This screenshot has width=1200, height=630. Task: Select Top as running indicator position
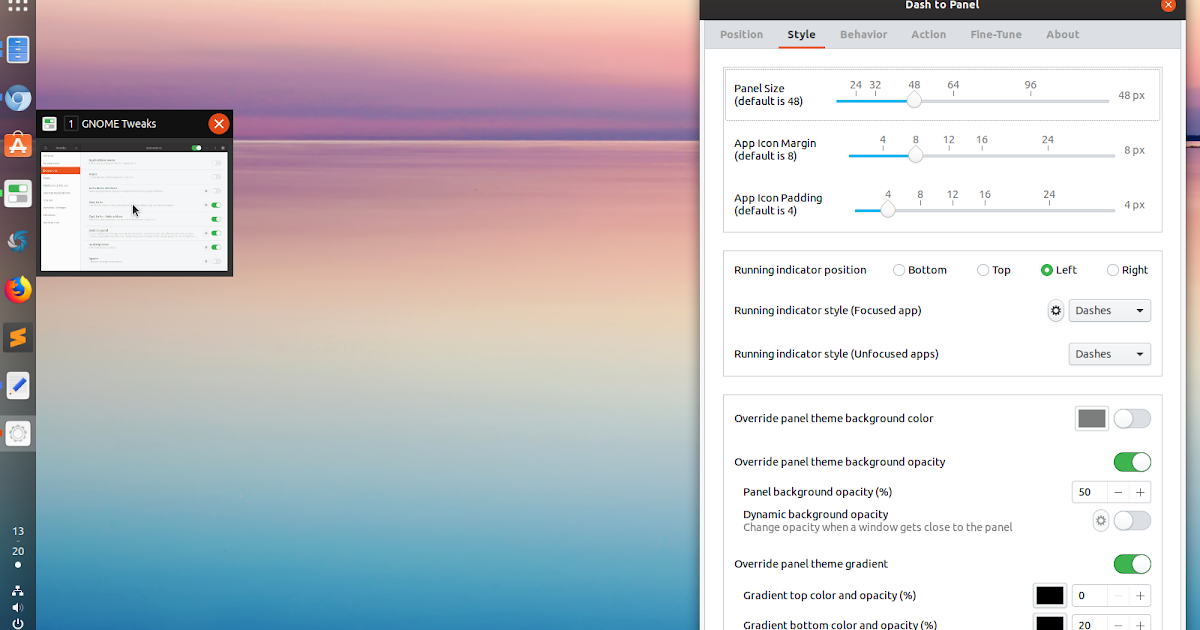982,269
